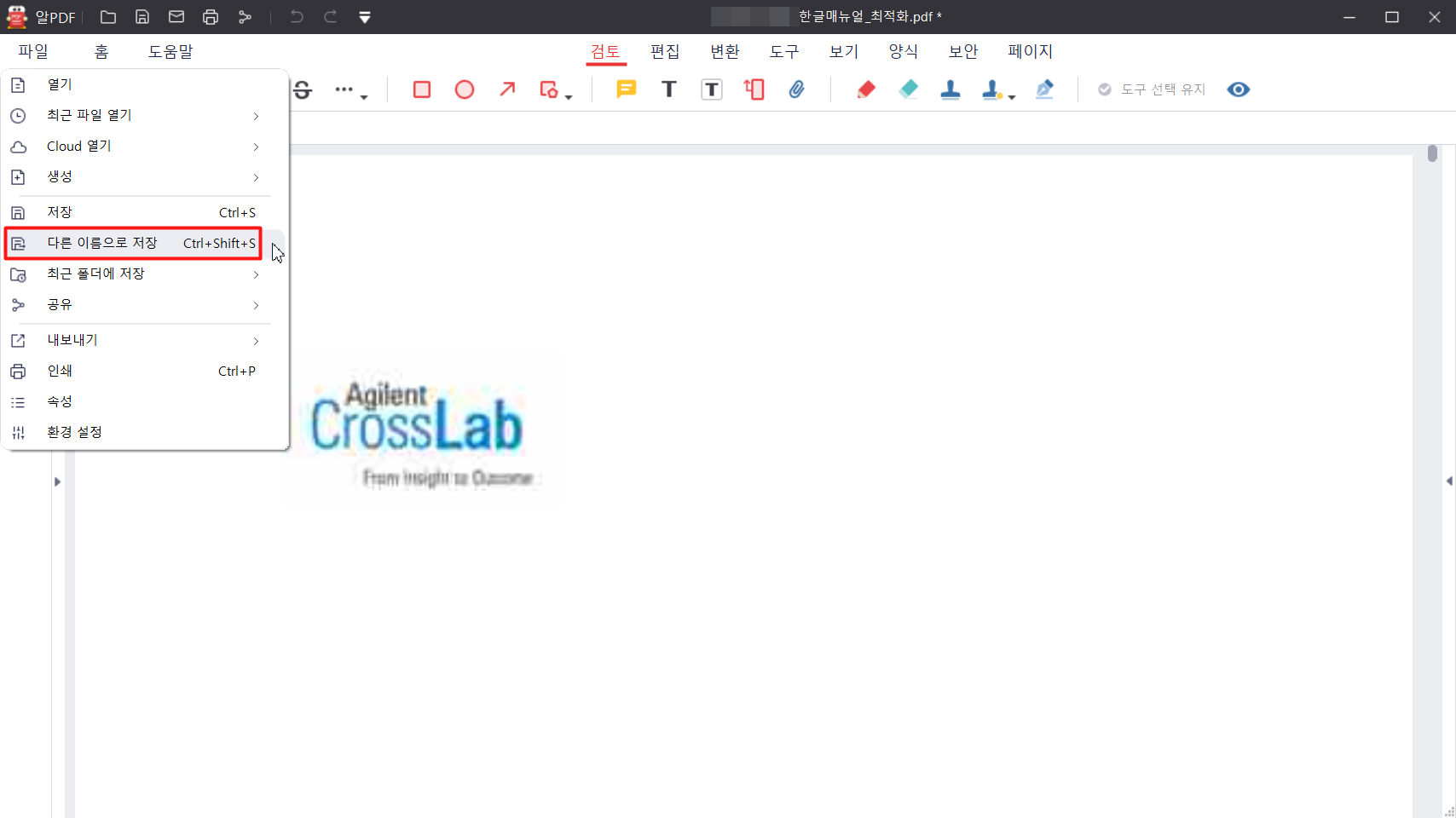Click the redo arrow icon
This screenshot has height=818, width=1456.
click(331, 17)
